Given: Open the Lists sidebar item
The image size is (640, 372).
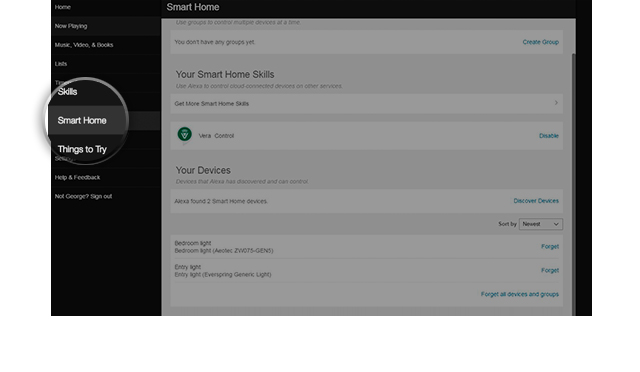Looking at the screenshot, I should point(60,64).
